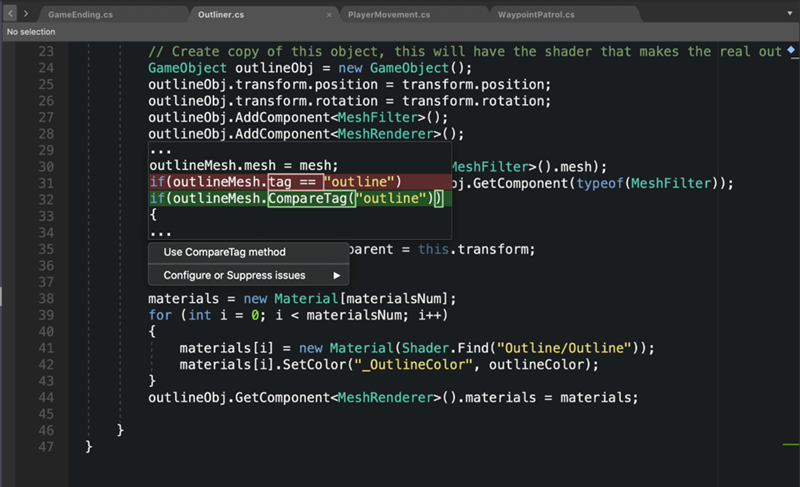This screenshot has height=487, width=800.
Task: Click the for loop keyword on line 39
Action: point(160,315)
